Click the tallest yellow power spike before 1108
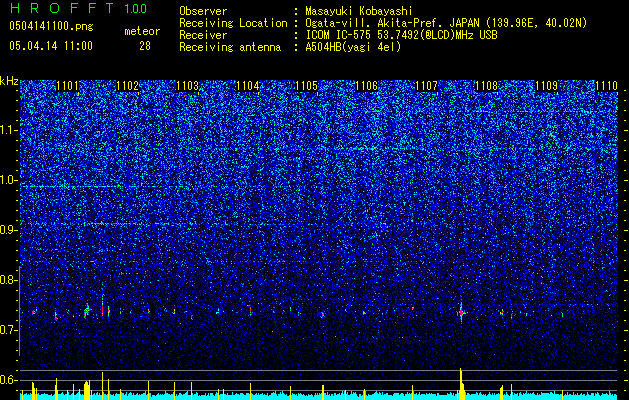 (461, 384)
